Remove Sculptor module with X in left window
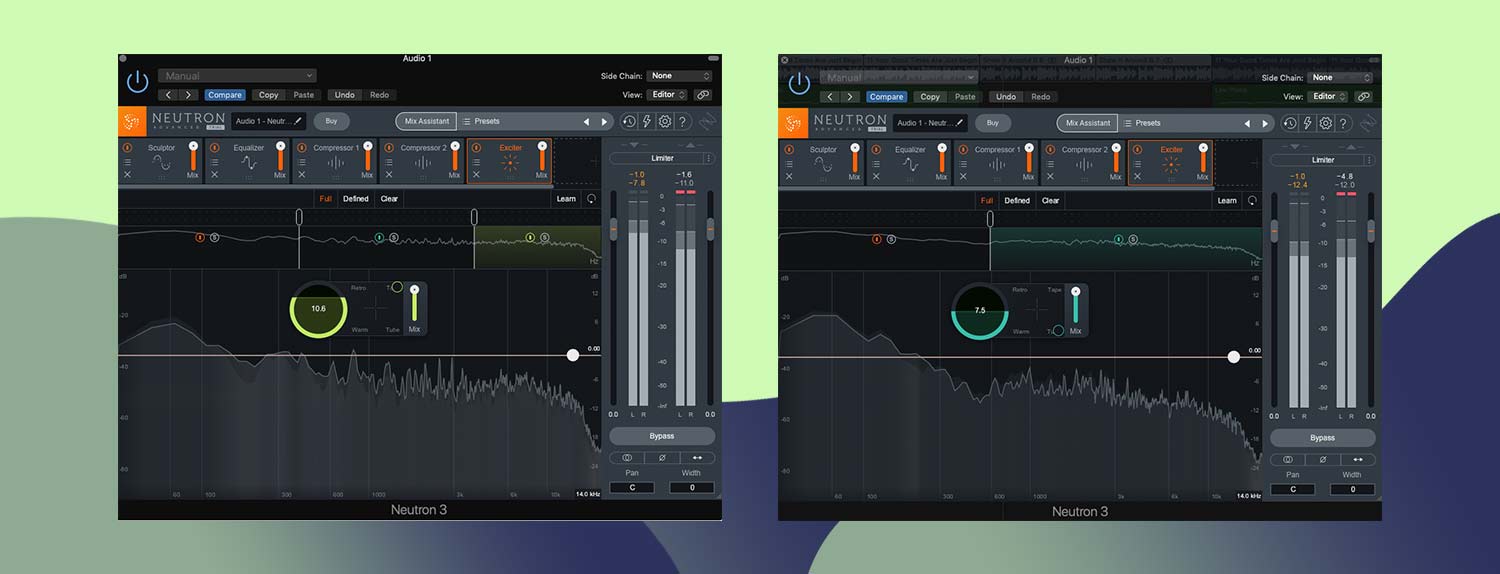The height and width of the screenshot is (574, 1500). [127, 175]
